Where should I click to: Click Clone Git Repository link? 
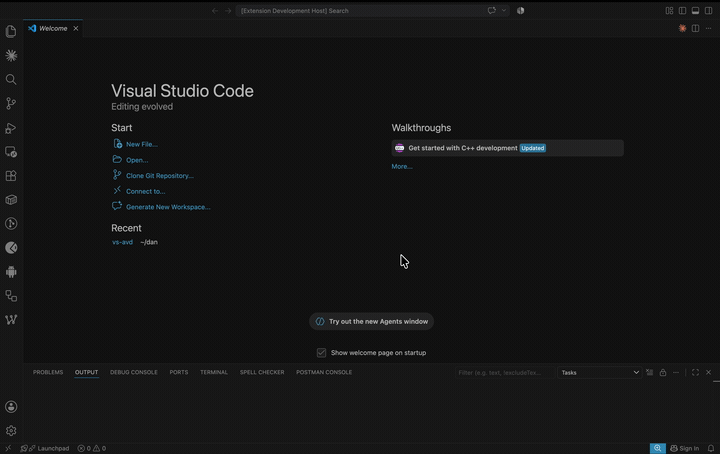(160, 176)
